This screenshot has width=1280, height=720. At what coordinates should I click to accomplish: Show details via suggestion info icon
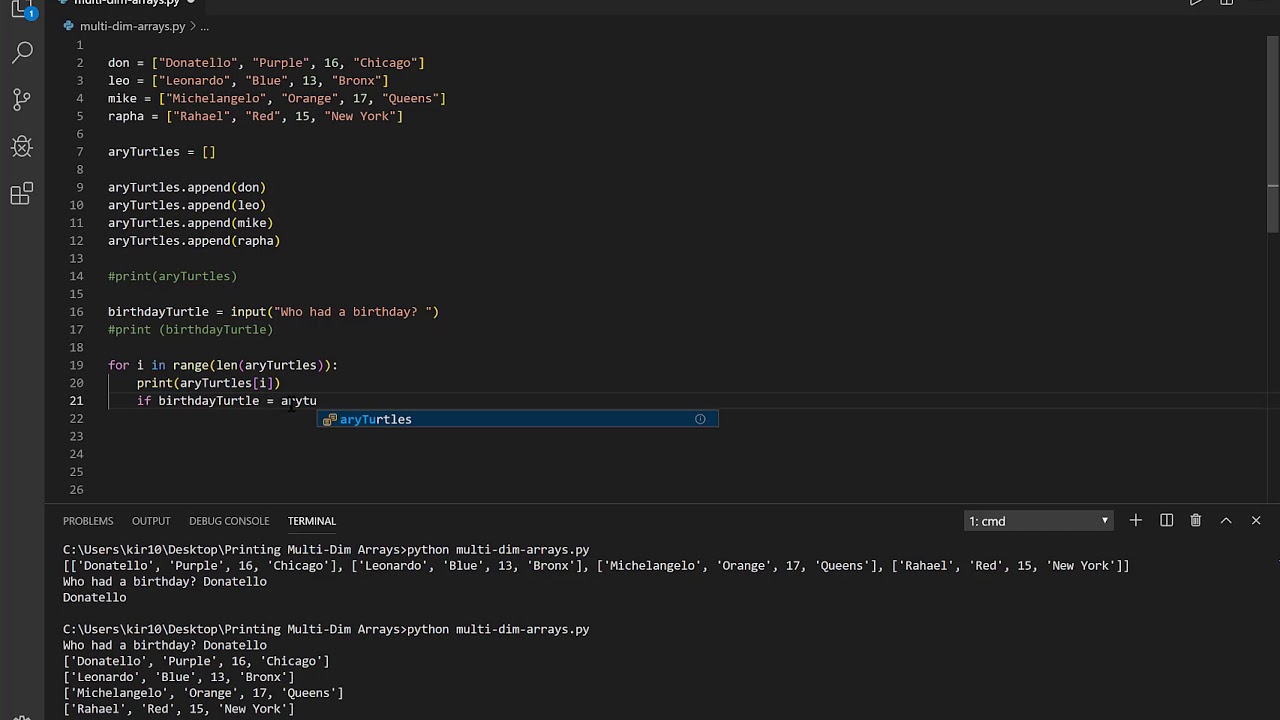pos(700,419)
